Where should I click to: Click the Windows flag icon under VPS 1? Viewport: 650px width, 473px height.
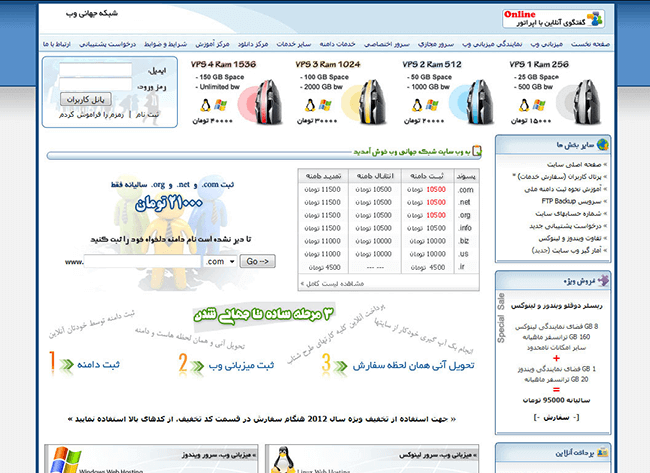(x=539, y=105)
